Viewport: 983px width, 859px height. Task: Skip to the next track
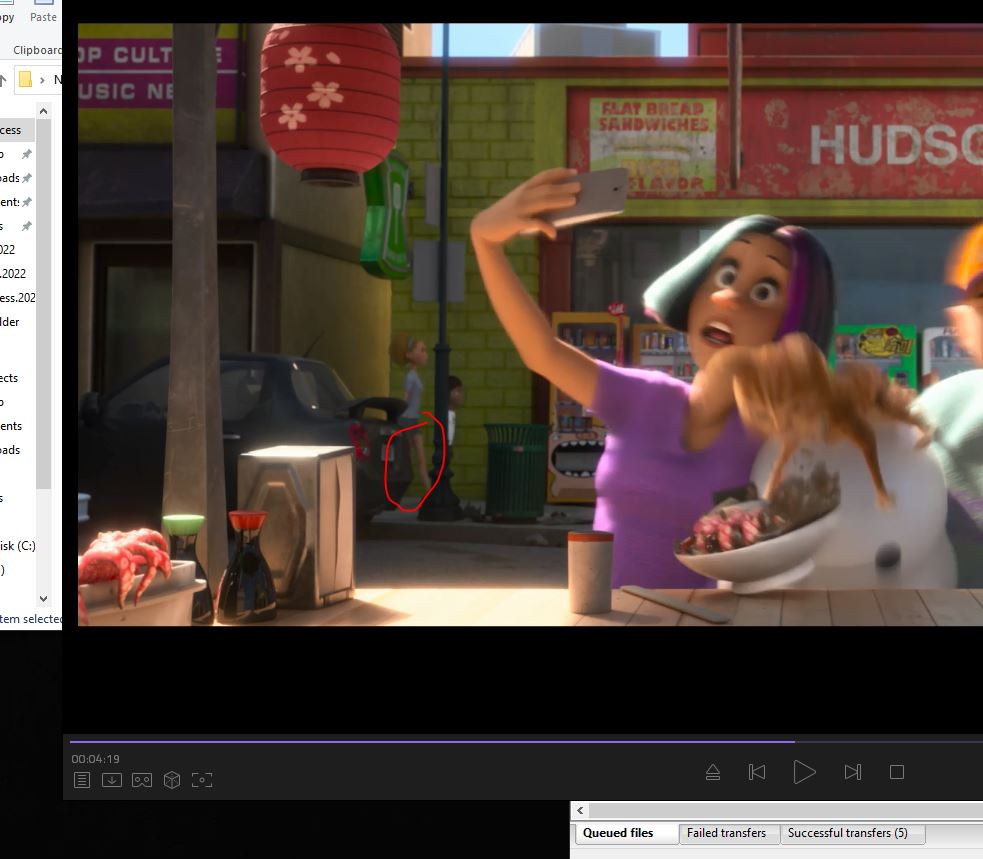tap(852, 772)
